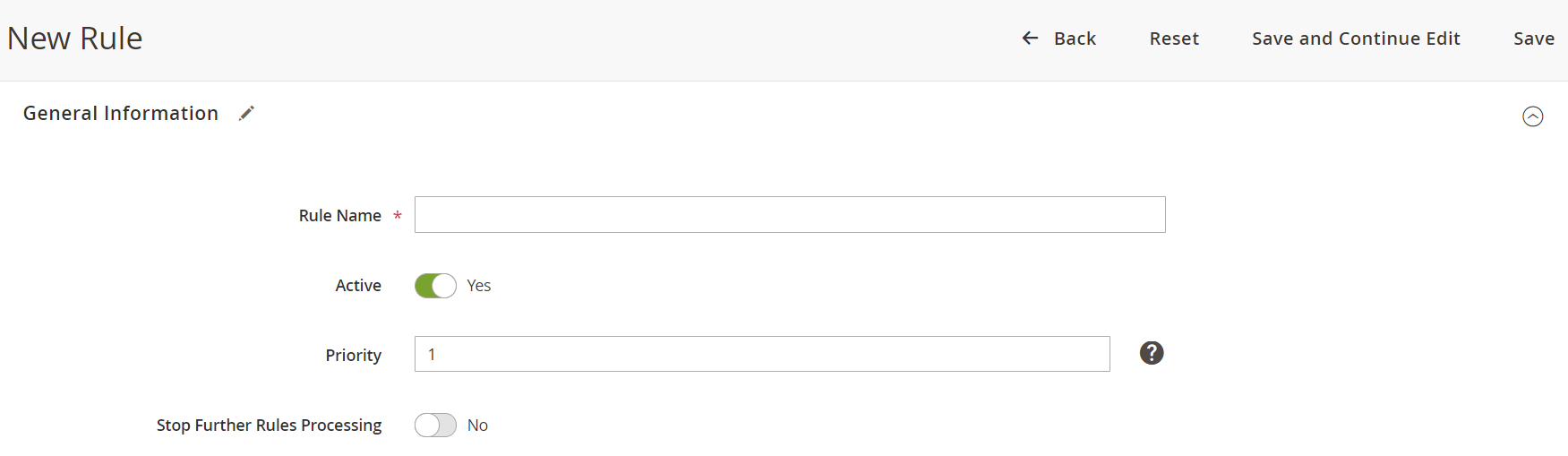Screen dimensions: 1568x456
Task: Go back using the Back button
Action: point(1059,39)
